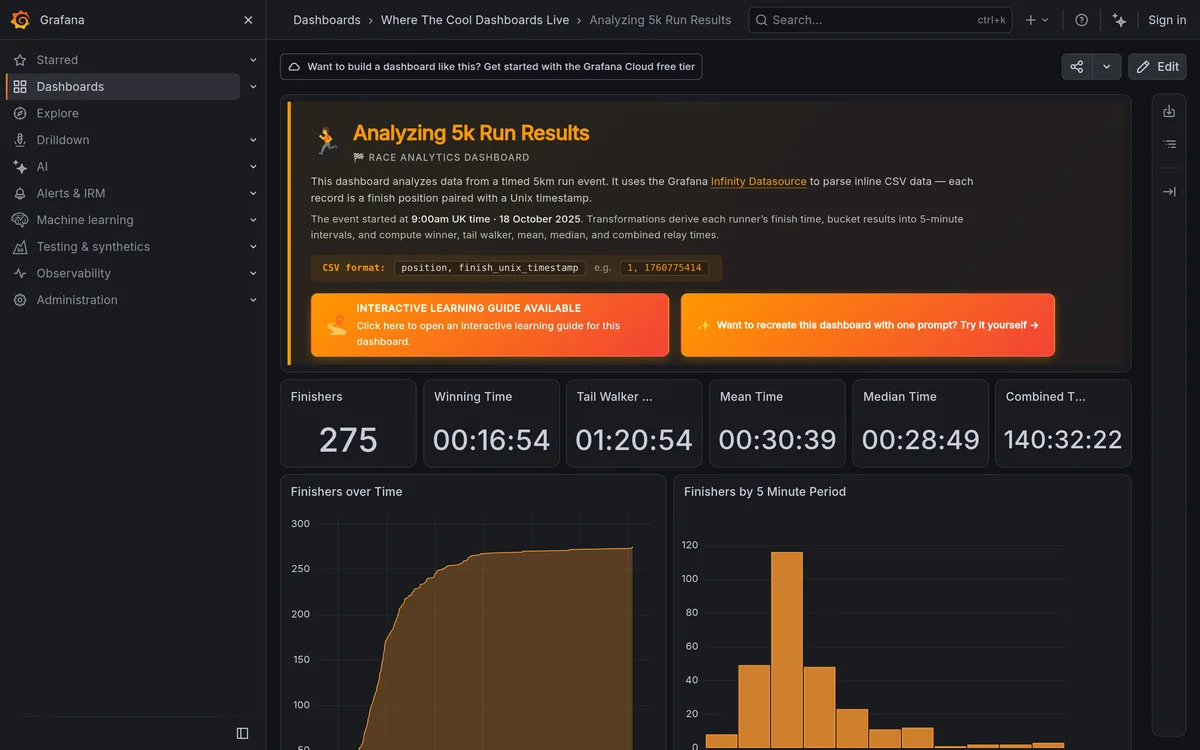Open the Starred menu item
1200x750 pixels.
(57, 60)
